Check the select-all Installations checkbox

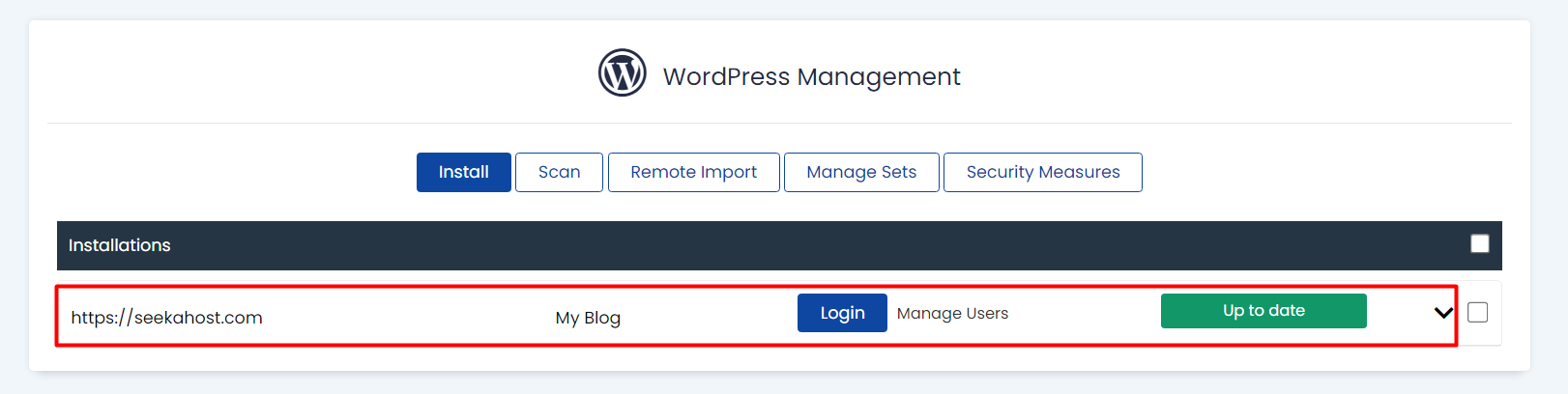(x=1479, y=243)
